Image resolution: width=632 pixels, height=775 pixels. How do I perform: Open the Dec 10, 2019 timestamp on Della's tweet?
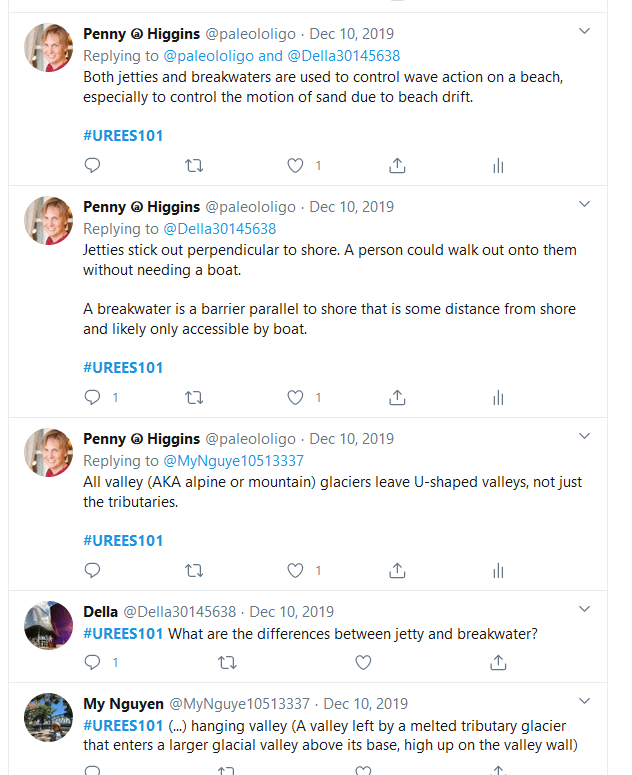click(x=291, y=612)
